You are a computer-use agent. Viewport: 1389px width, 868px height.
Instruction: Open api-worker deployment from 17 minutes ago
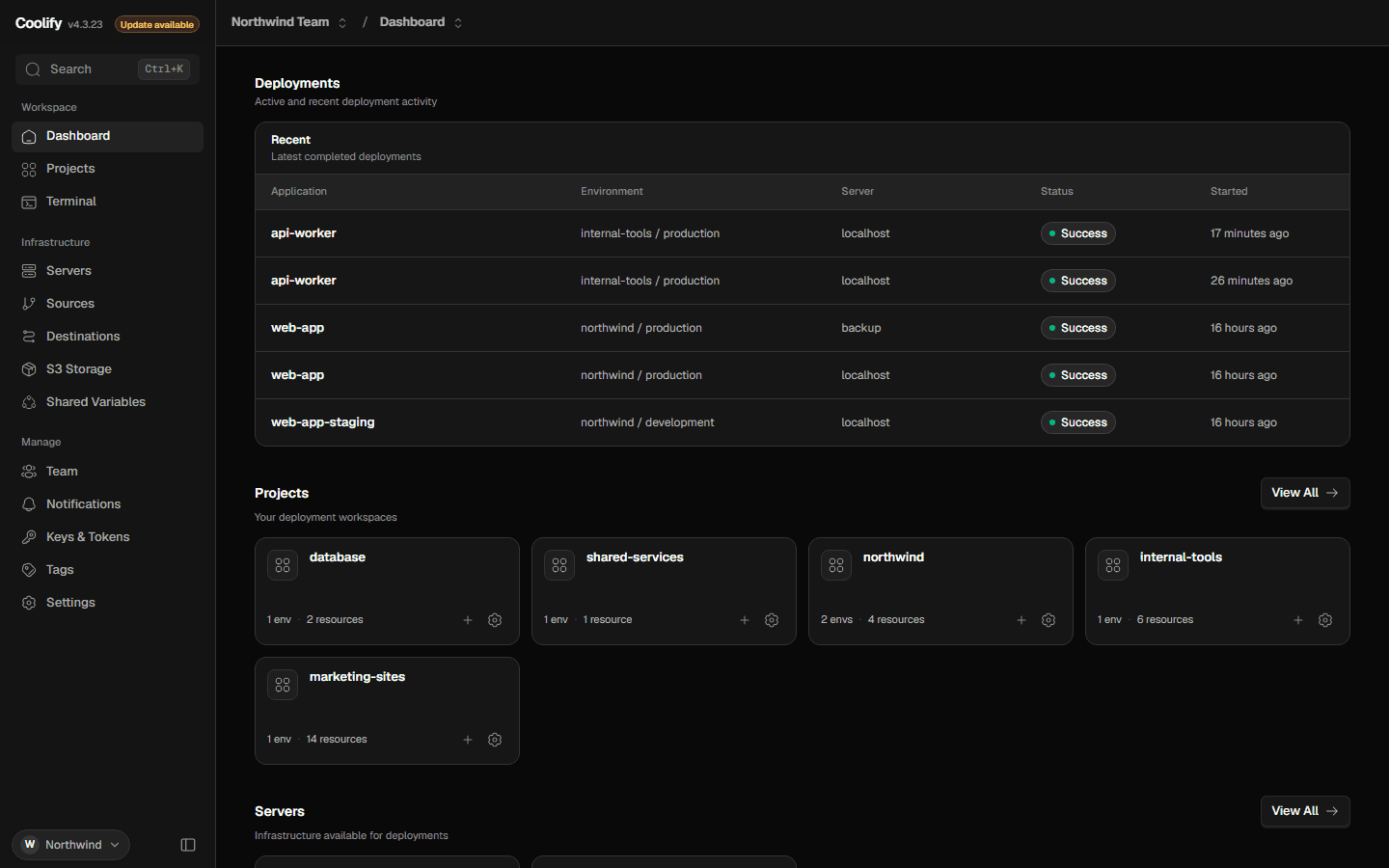click(802, 233)
